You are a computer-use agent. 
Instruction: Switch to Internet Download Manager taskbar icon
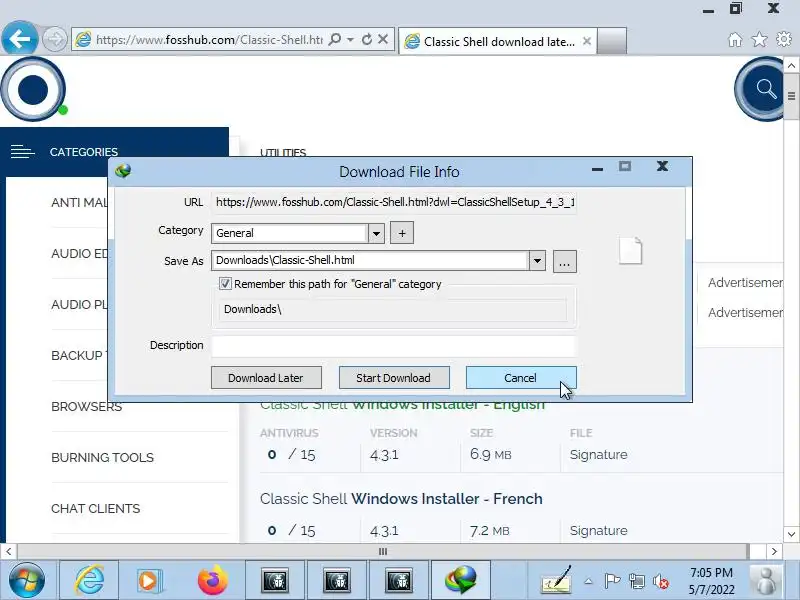coord(461,580)
